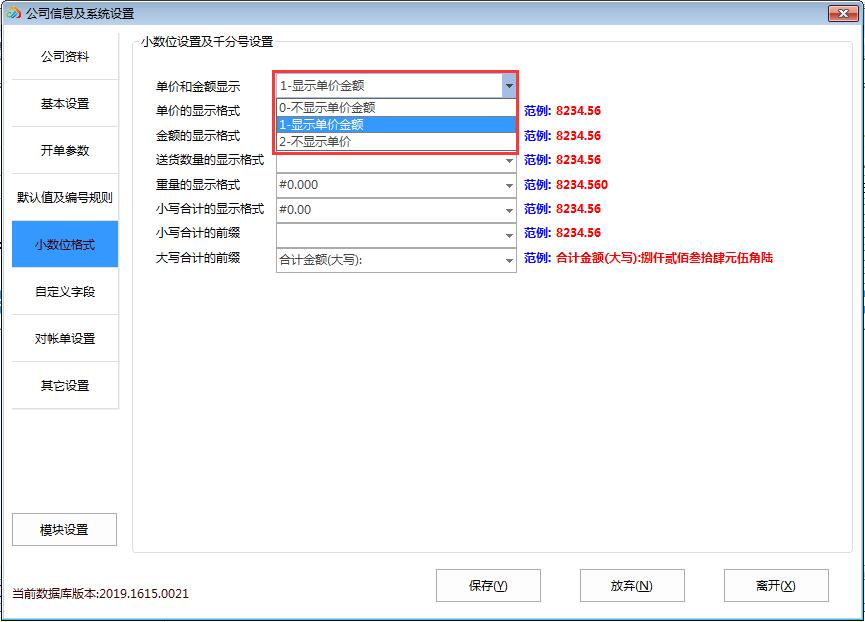Collapse the 单价和金额显示 dropdown arrow
Viewport: 865px width, 622px height.
[x=509, y=86]
